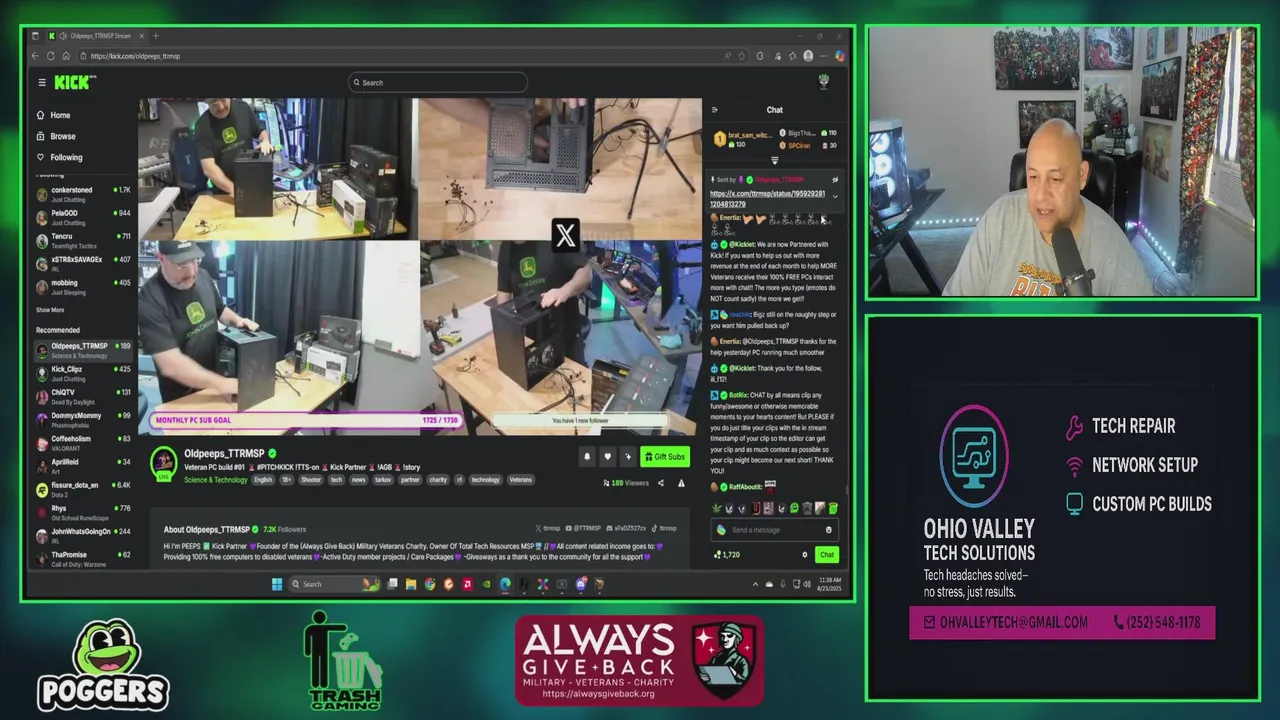Click the browser address bar URL
This screenshot has height=720, width=1280.
[x=134, y=56]
